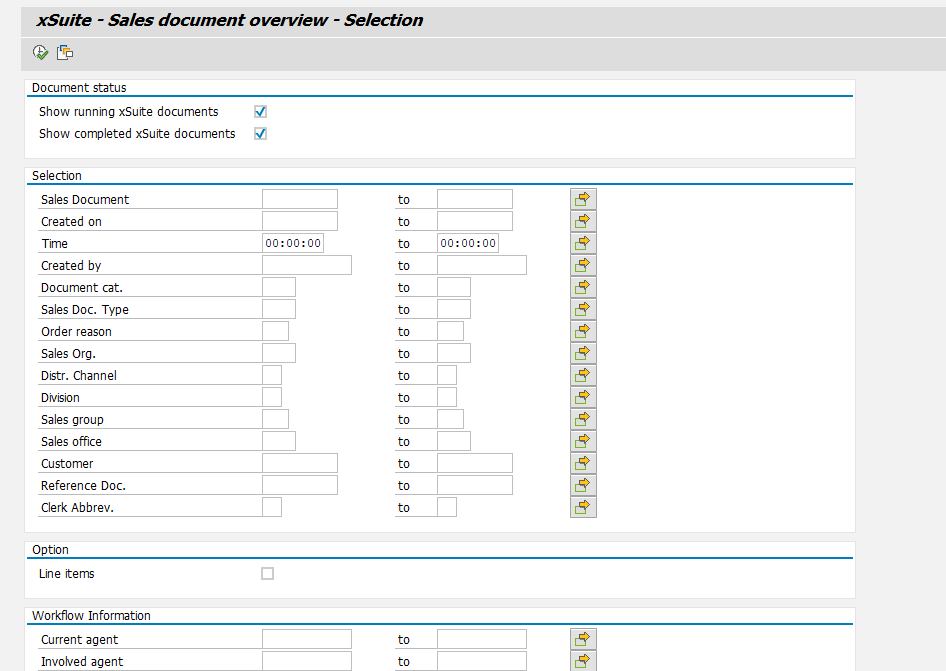Open multiple selection for Clerk Abbrev.

(x=583, y=506)
